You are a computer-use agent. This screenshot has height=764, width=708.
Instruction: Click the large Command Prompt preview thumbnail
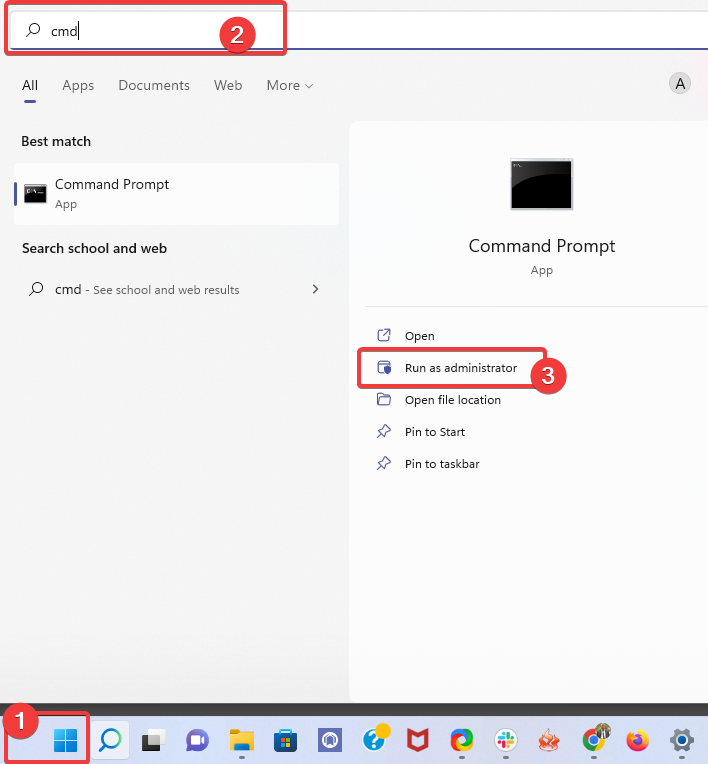[x=541, y=184]
